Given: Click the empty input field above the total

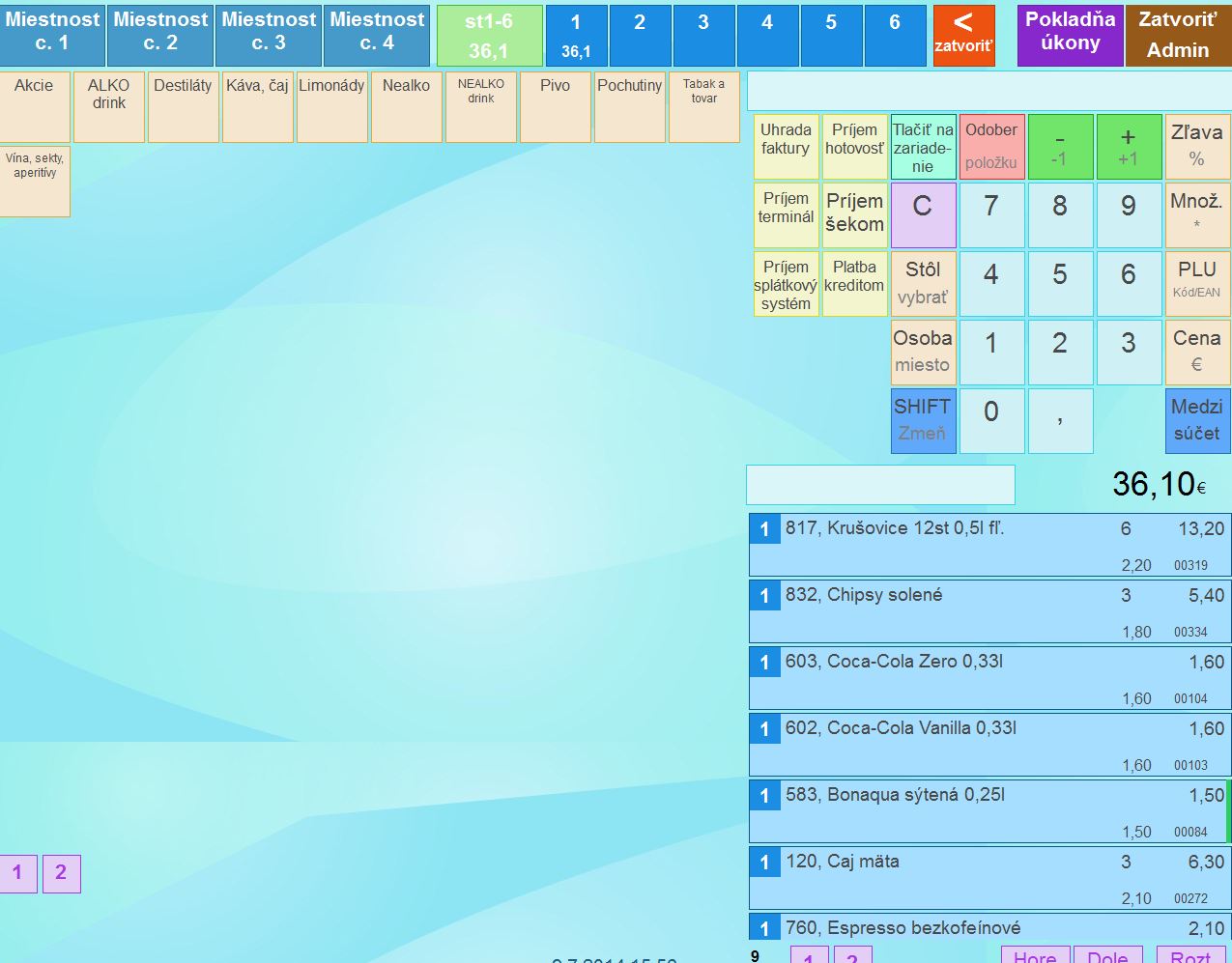Looking at the screenshot, I should (x=880, y=485).
